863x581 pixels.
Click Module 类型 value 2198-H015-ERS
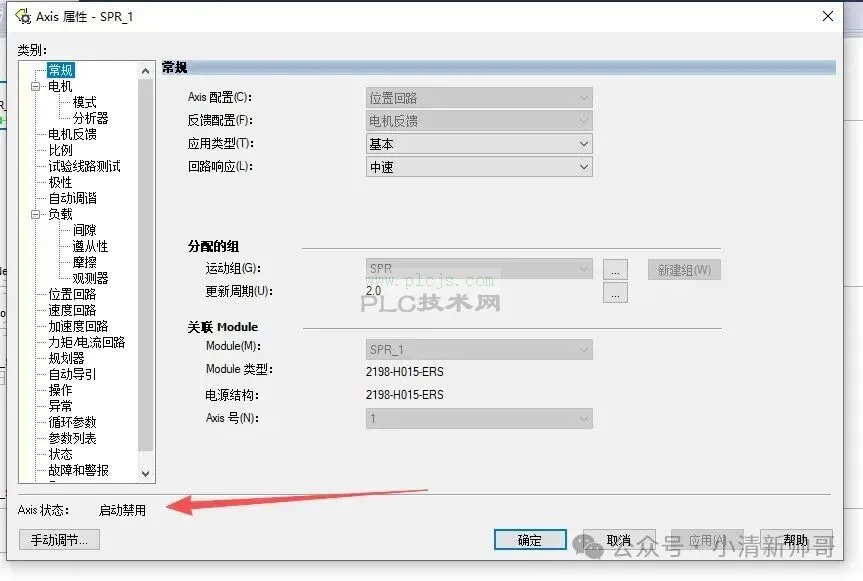405,372
